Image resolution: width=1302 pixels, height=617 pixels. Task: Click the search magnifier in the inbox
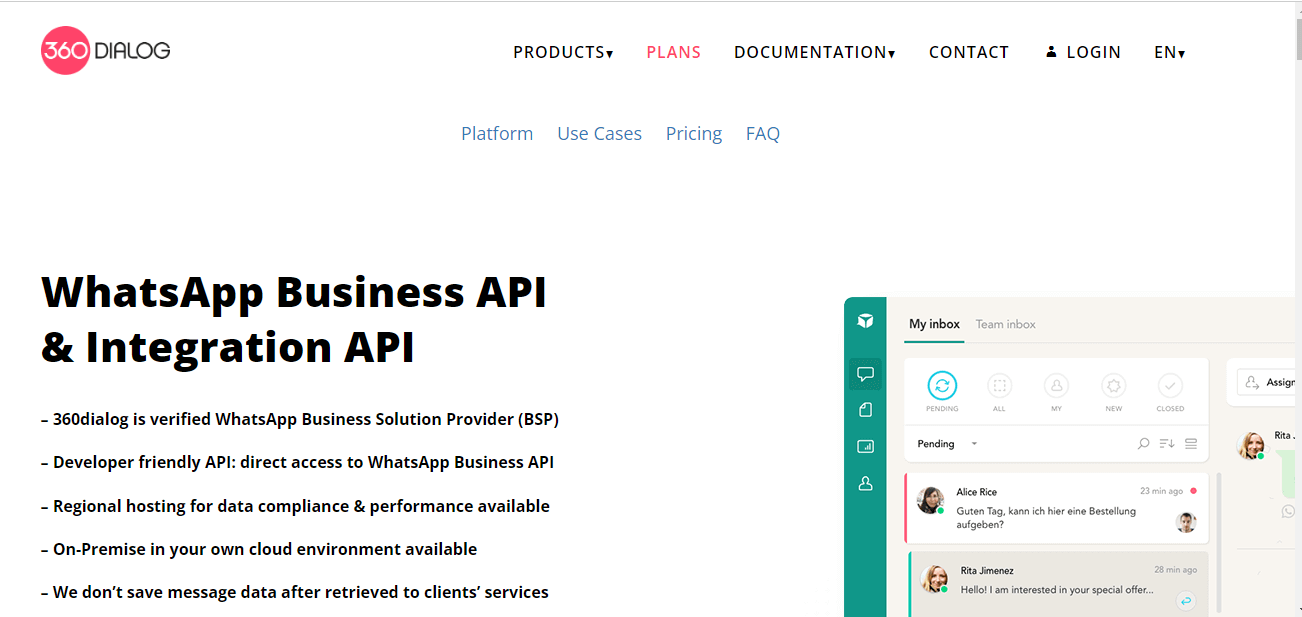(x=1143, y=444)
